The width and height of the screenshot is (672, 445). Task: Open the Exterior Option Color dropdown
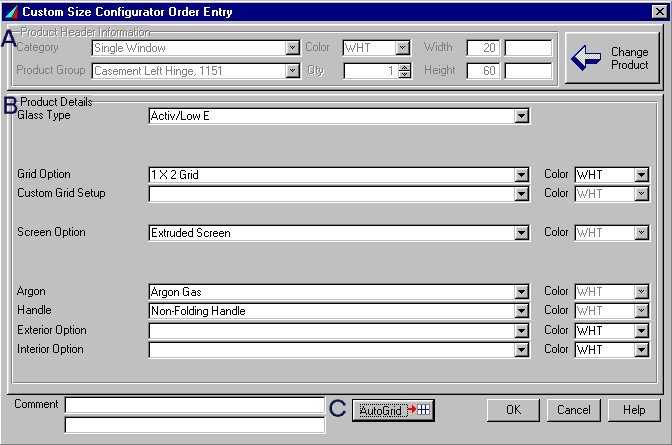[x=641, y=331]
